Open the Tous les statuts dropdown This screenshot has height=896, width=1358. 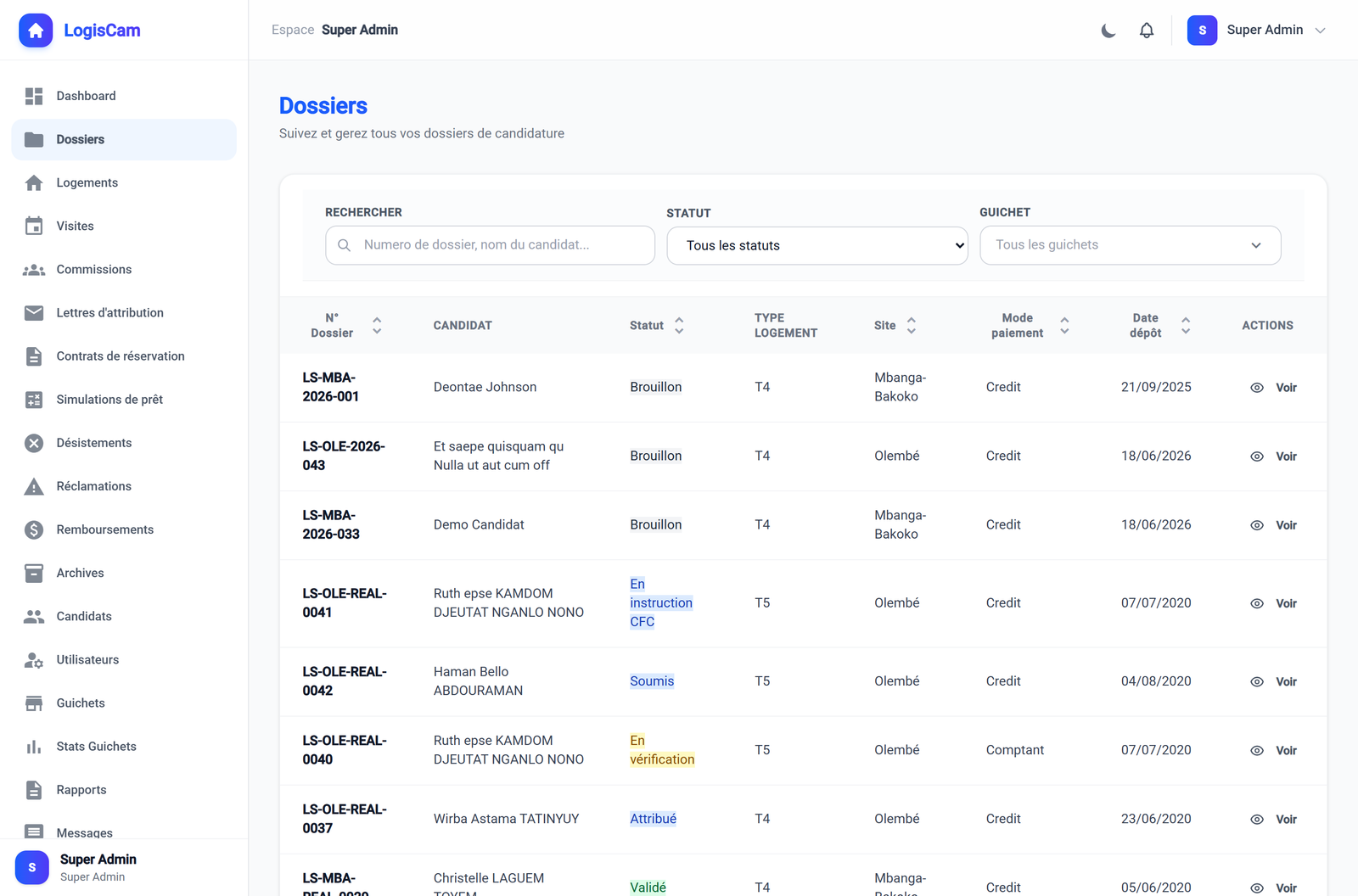point(817,245)
